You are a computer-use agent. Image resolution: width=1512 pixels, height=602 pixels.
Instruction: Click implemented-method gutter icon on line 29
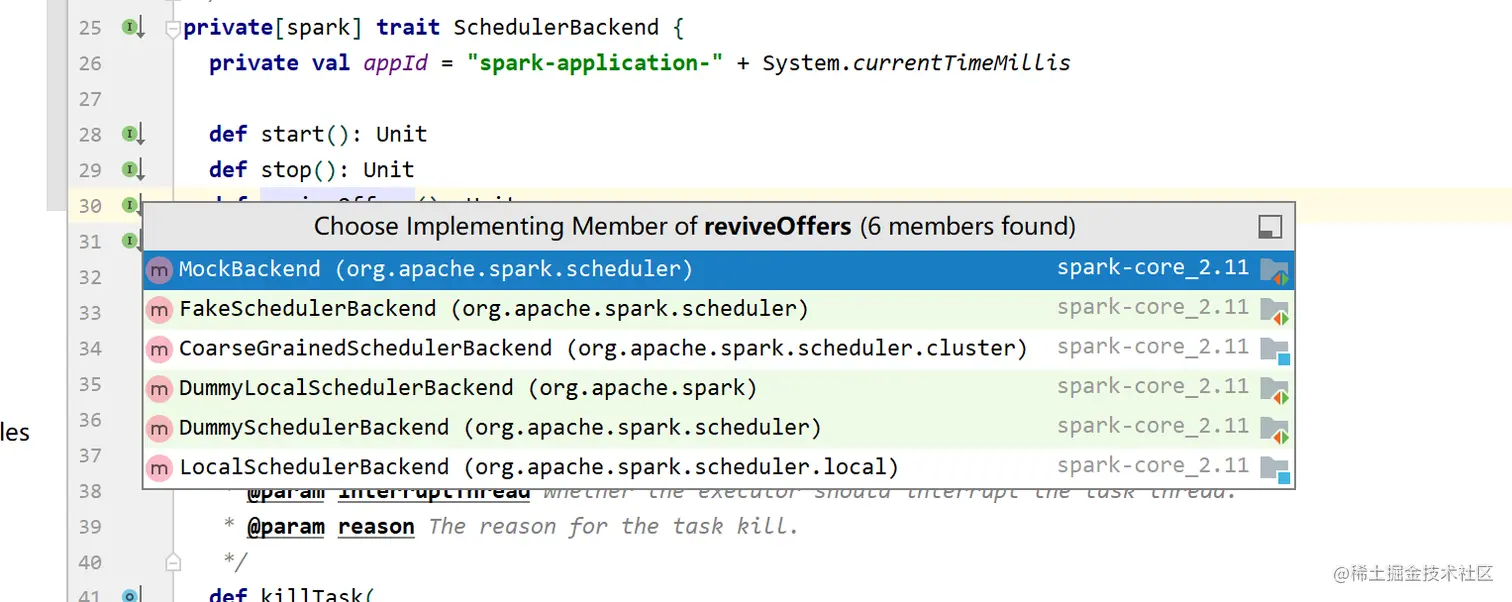tap(133, 170)
